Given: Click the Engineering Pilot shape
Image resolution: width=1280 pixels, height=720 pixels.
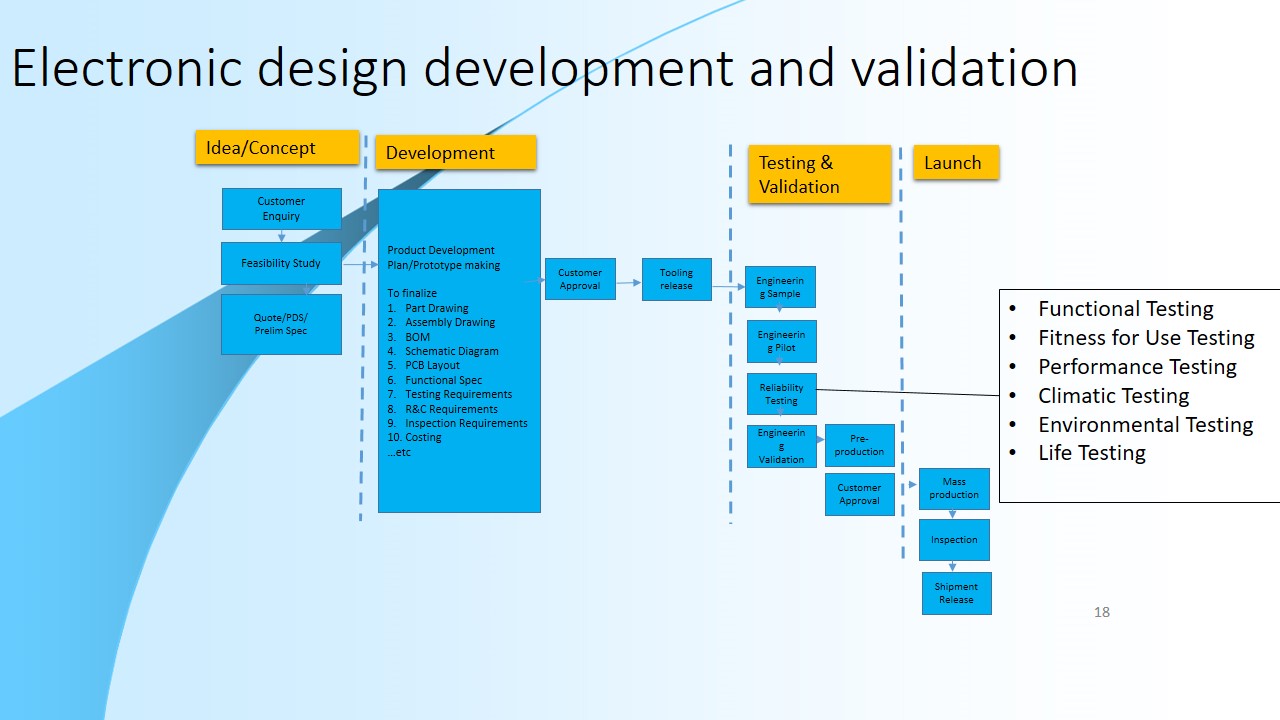Looking at the screenshot, I should (x=781, y=340).
